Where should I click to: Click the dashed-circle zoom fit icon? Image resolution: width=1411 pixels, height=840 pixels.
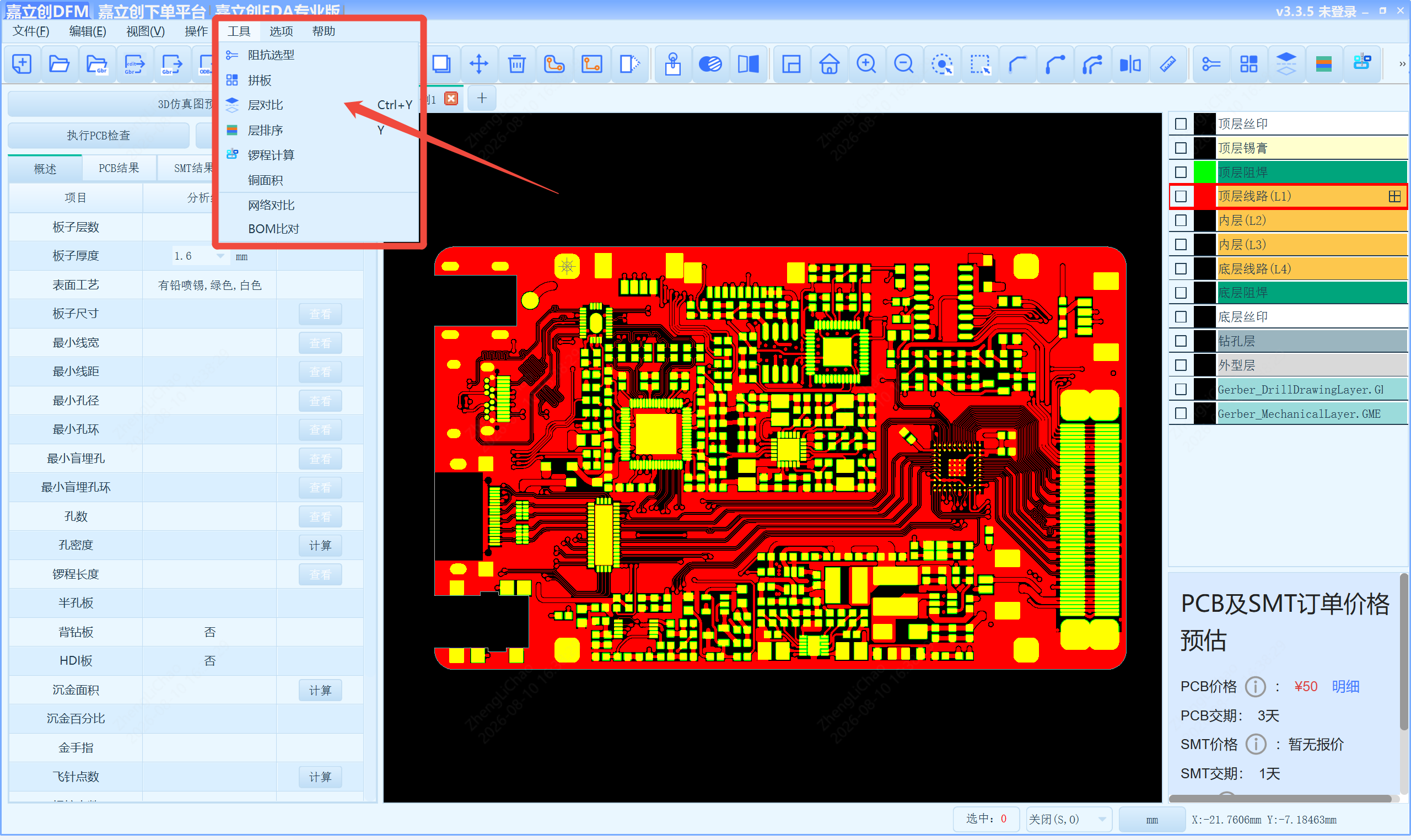click(x=942, y=64)
